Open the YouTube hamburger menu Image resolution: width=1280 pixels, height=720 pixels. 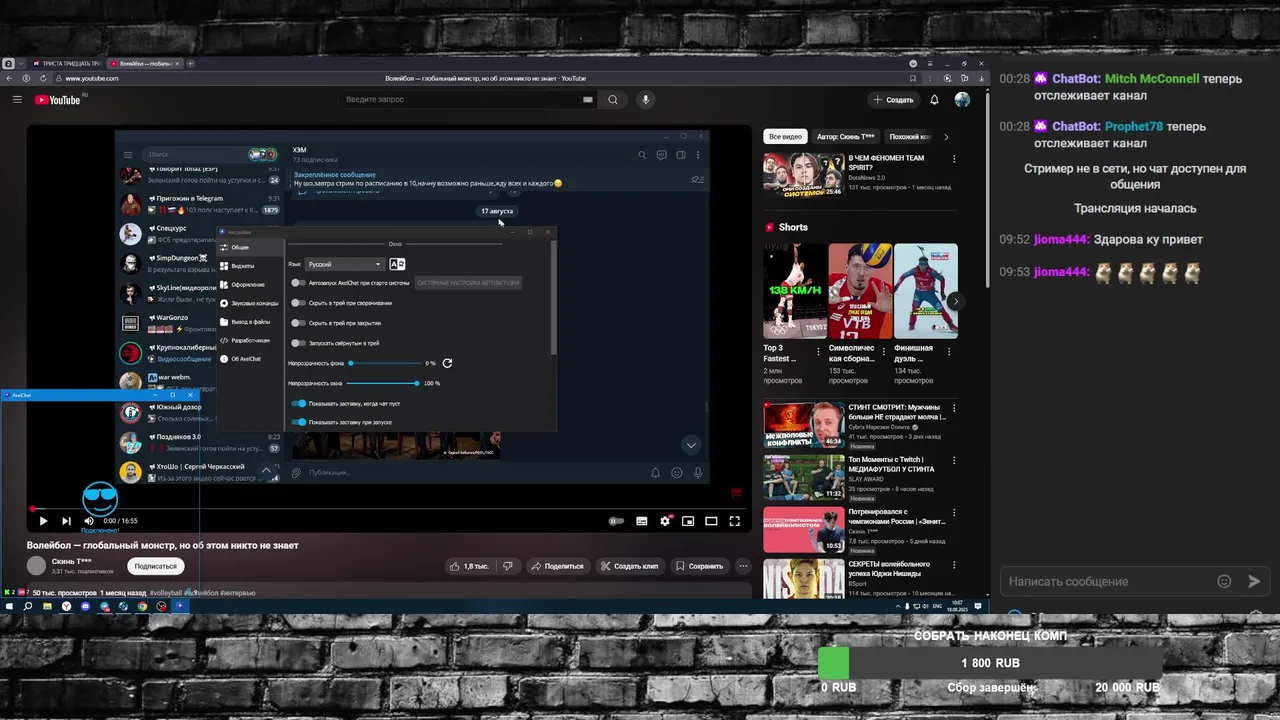(17, 100)
